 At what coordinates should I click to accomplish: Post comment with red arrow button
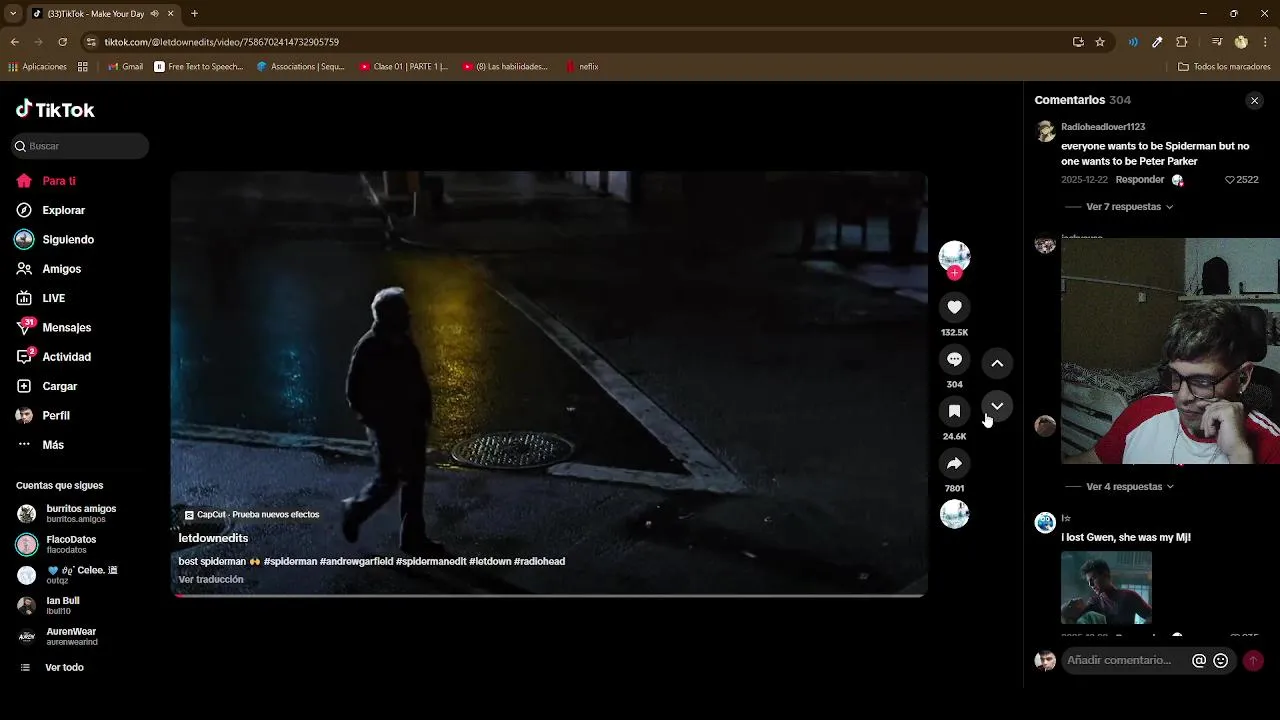[x=1252, y=661]
